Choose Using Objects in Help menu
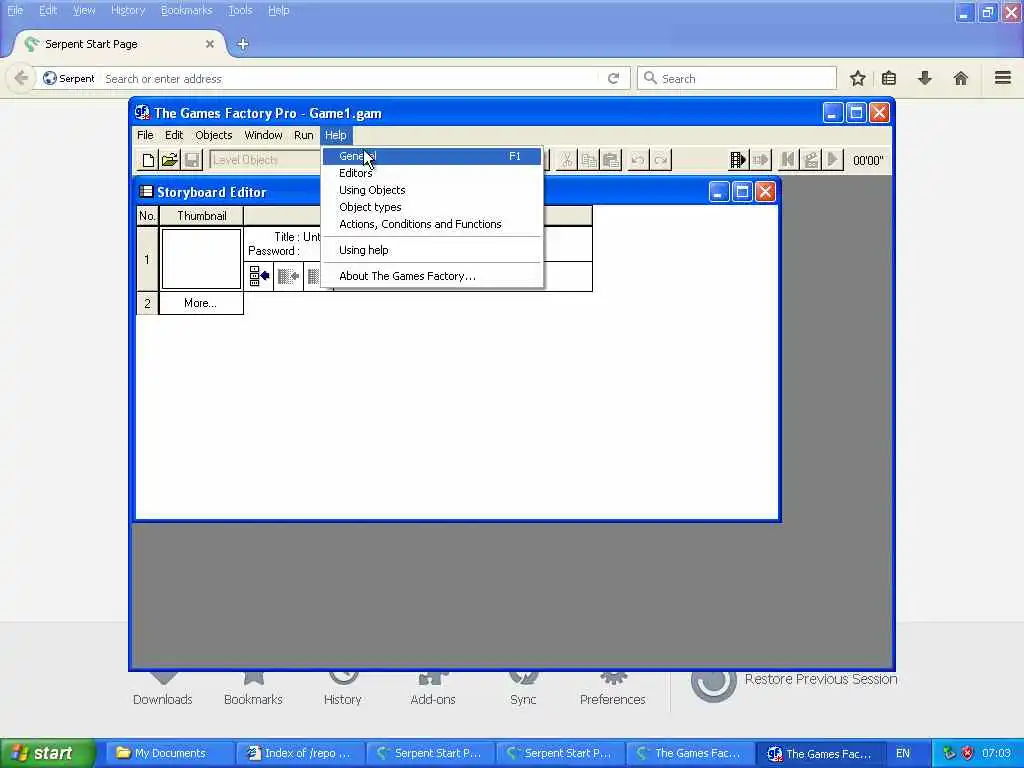 [432, 190]
